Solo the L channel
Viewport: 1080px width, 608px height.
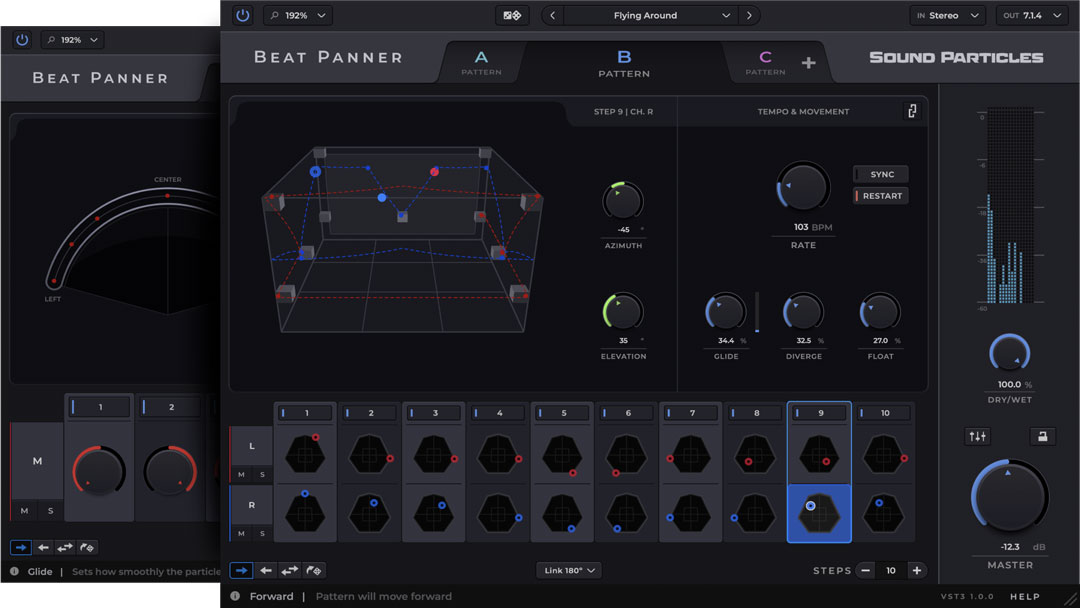tap(262, 474)
